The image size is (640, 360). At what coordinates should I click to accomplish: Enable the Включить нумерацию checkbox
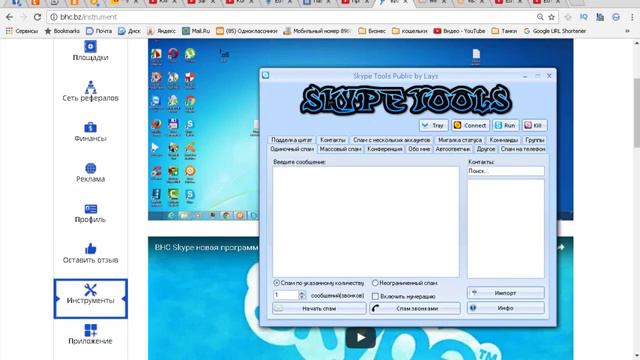[375, 296]
